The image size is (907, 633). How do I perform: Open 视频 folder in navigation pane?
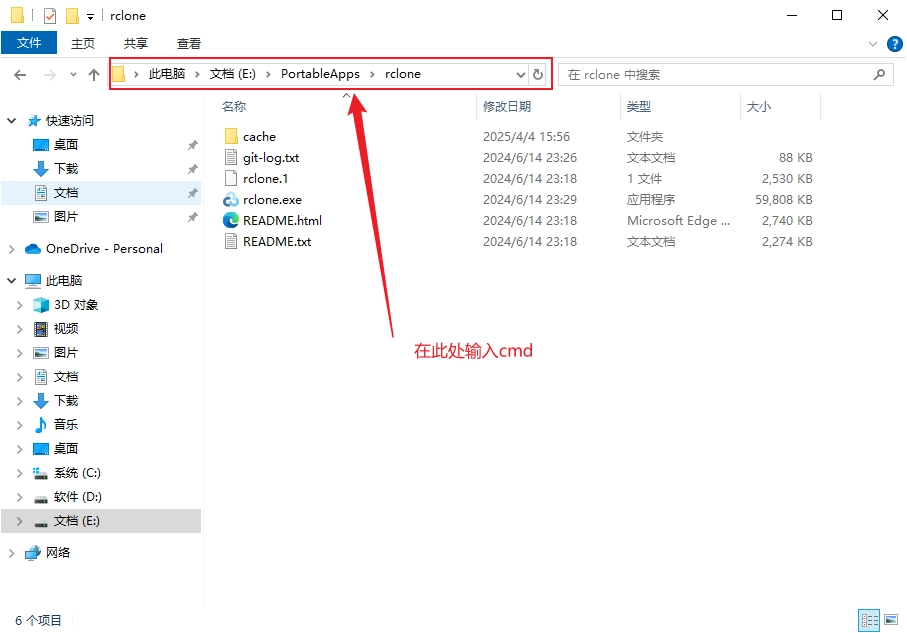[x=65, y=329]
